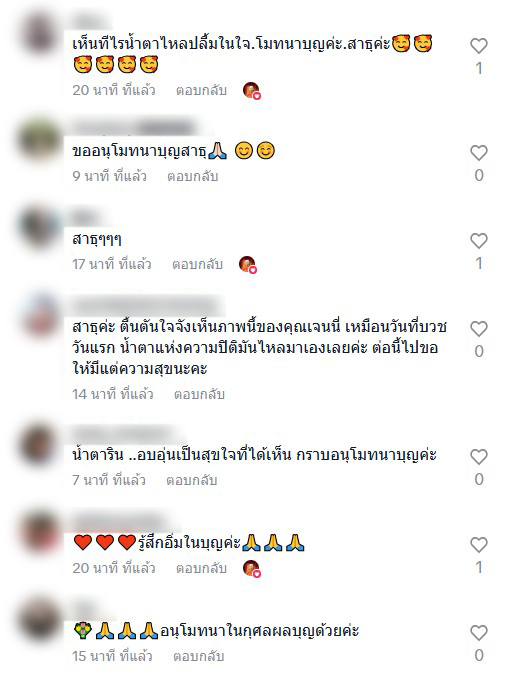Open the first commenter's profile picture
The image size is (514, 673).
point(41,33)
